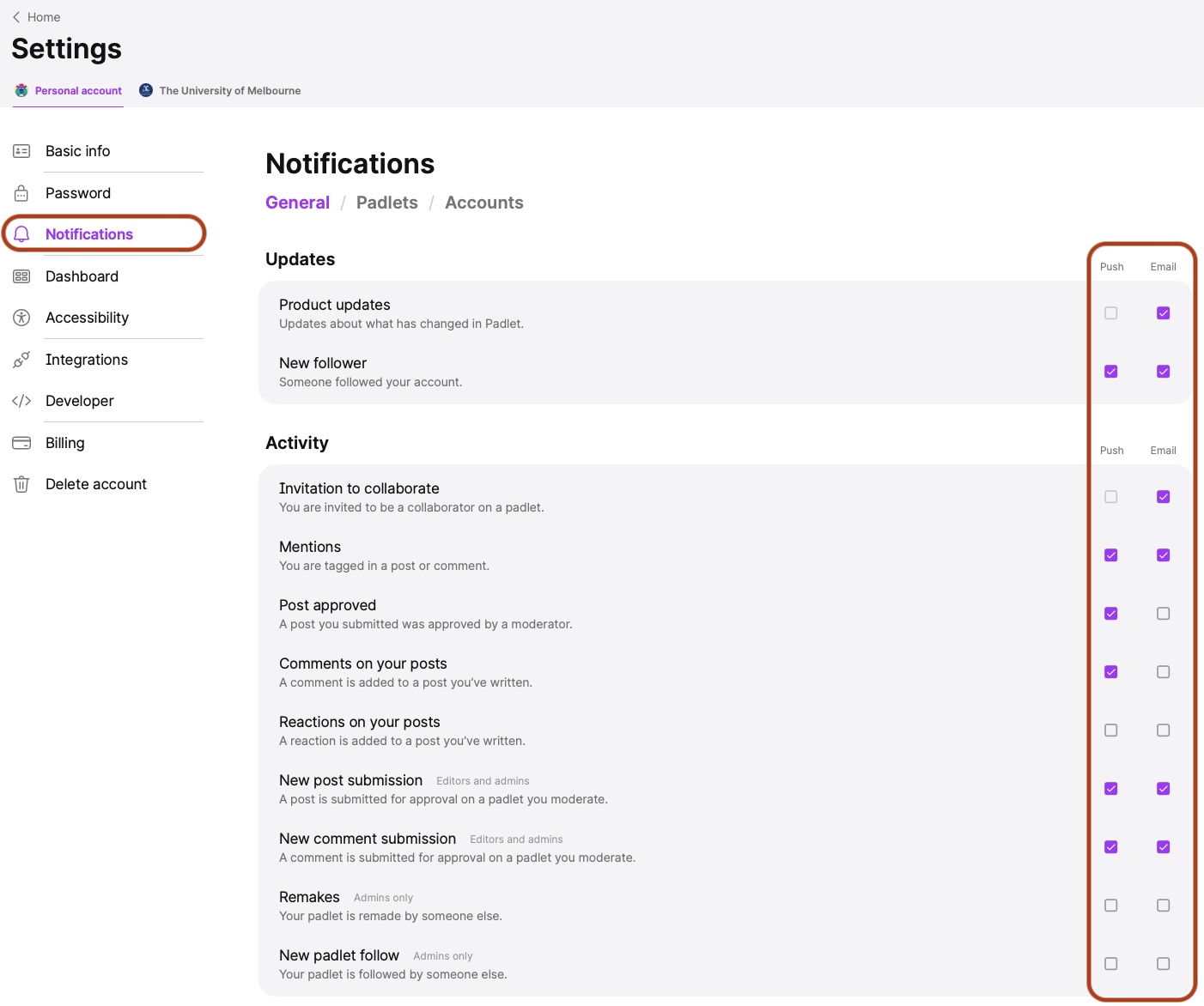
Task: Click the Password lock icon
Action: pyautogui.click(x=21, y=193)
